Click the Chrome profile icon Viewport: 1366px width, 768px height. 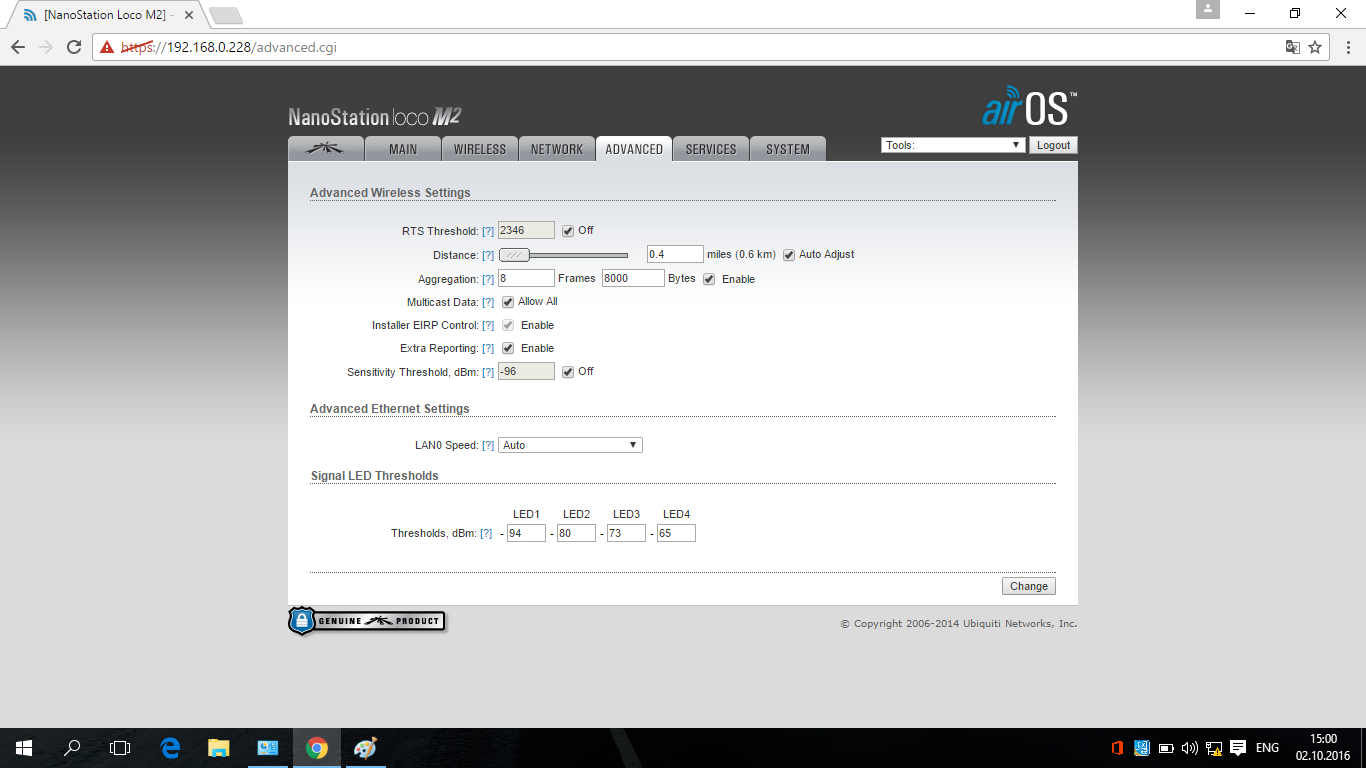click(1208, 9)
